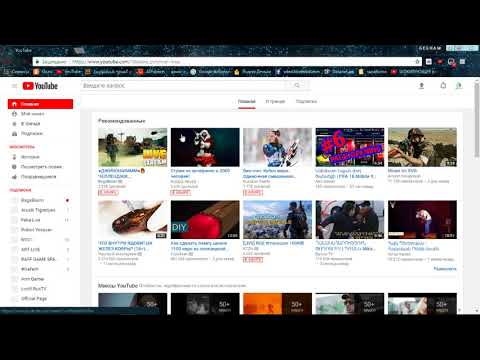Open the hamburger guide menu beside YouTube logo
Screen dimensions: 480x360
[14, 86]
